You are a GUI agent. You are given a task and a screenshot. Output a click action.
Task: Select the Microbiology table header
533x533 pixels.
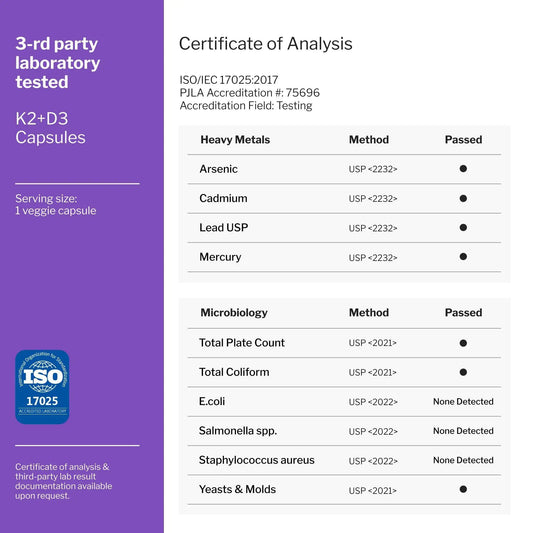tap(234, 313)
